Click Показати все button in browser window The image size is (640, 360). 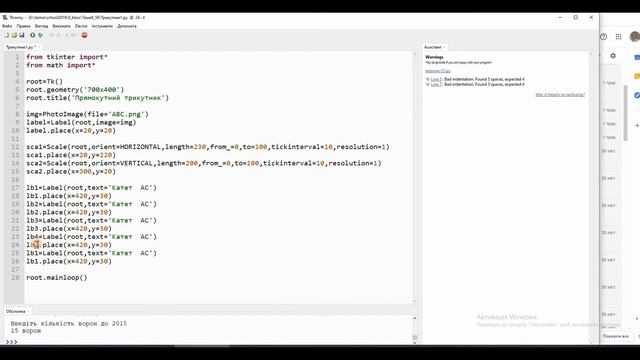pos(616,336)
